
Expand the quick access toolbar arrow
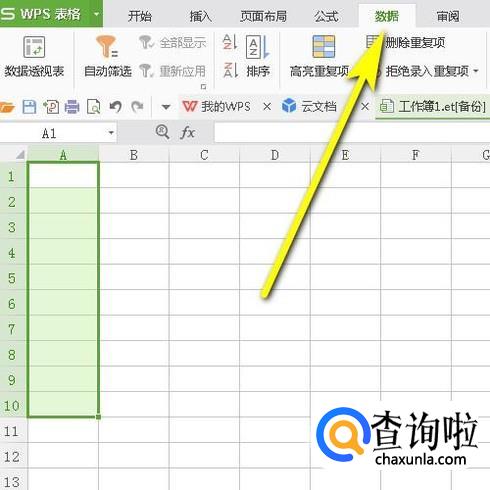pos(166,107)
